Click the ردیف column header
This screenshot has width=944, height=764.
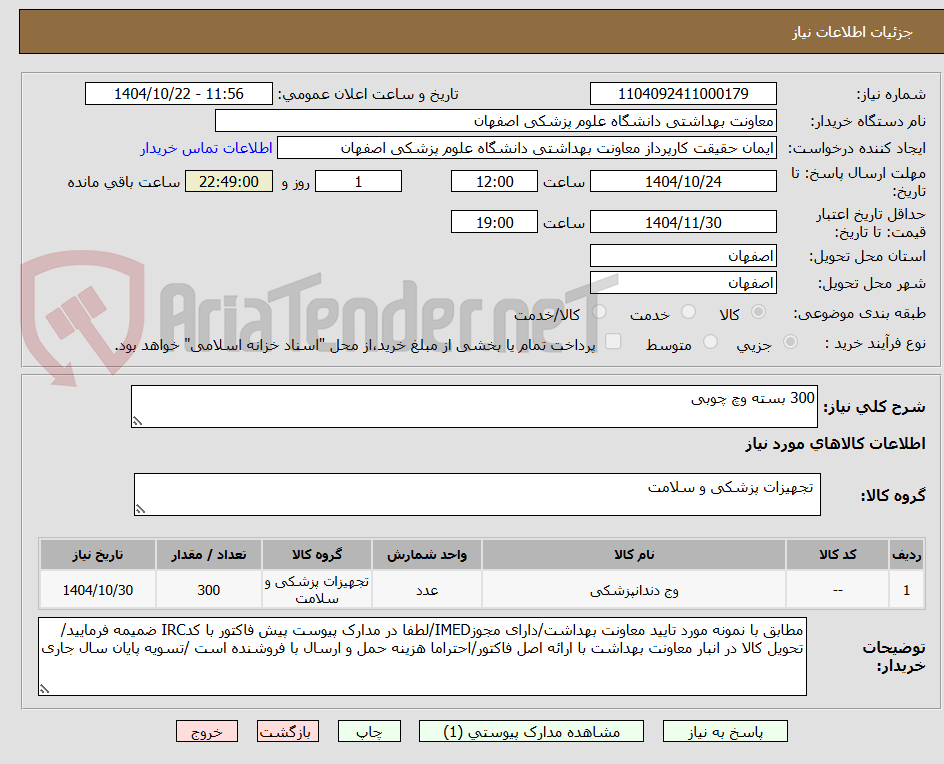[x=907, y=554]
